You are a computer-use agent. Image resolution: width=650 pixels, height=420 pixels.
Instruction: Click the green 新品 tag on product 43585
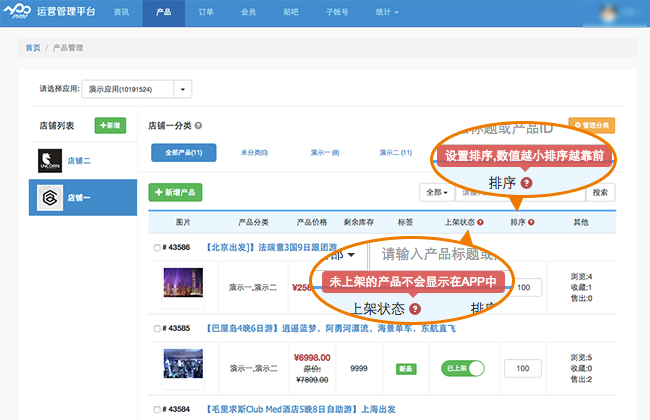tap(405, 369)
